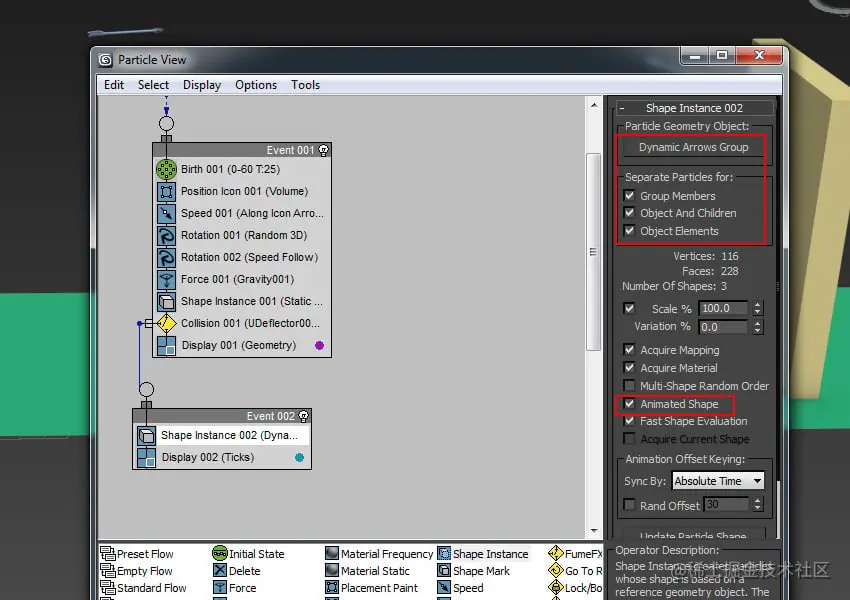
Task: Select the Shape Mark depot icon
Action: click(444, 571)
